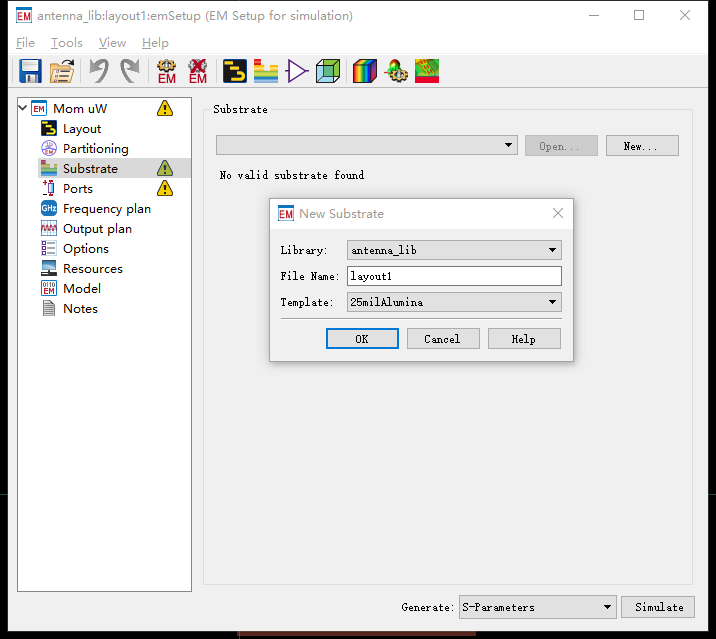Screen dimensions: 716x639
Task: Open the View menu
Action: coord(112,43)
